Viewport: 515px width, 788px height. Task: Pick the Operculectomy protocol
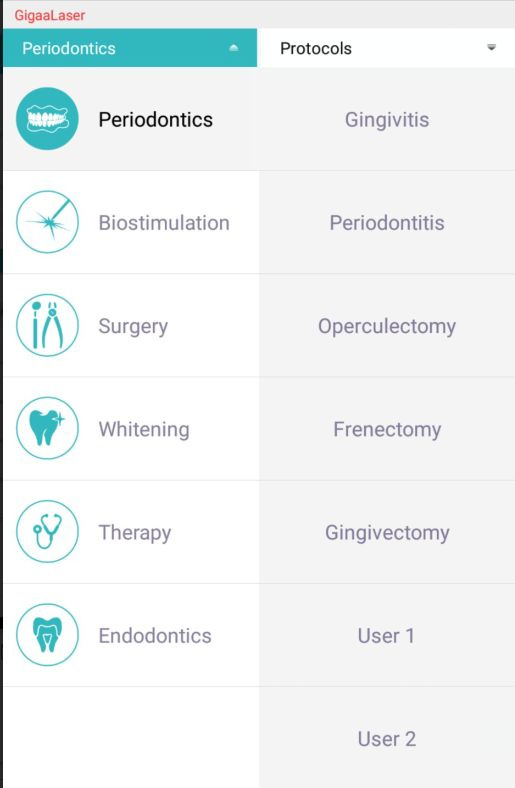click(x=387, y=326)
